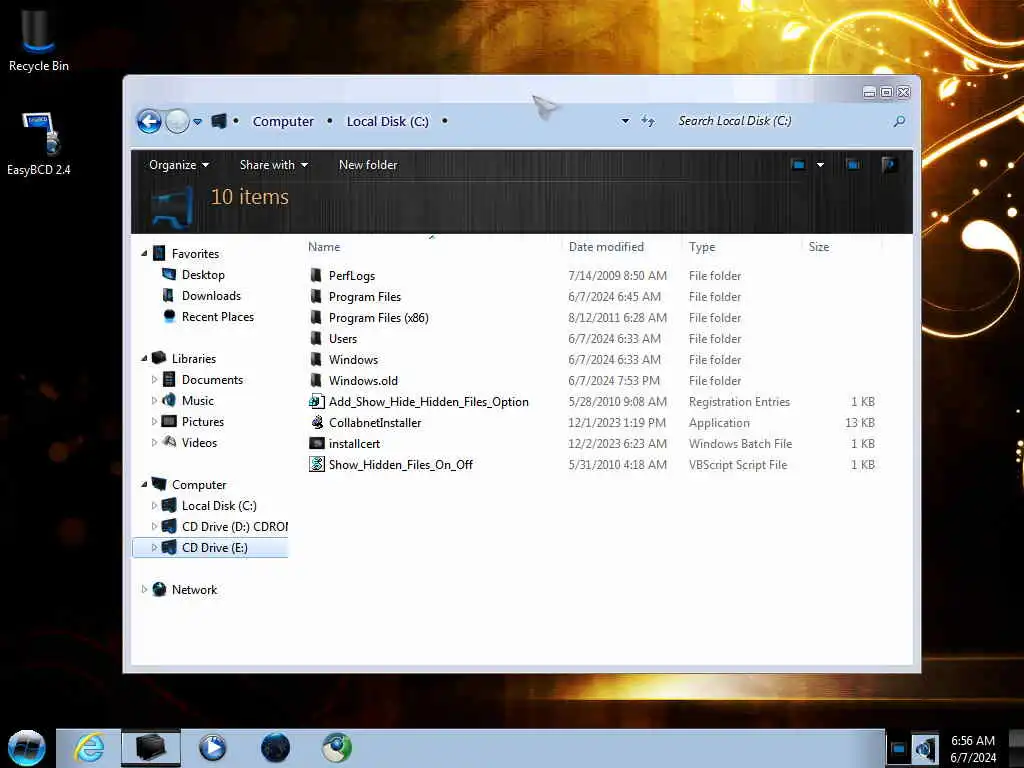Open the address bar history dropdown
The image size is (1024, 768).
(x=625, y=121)
